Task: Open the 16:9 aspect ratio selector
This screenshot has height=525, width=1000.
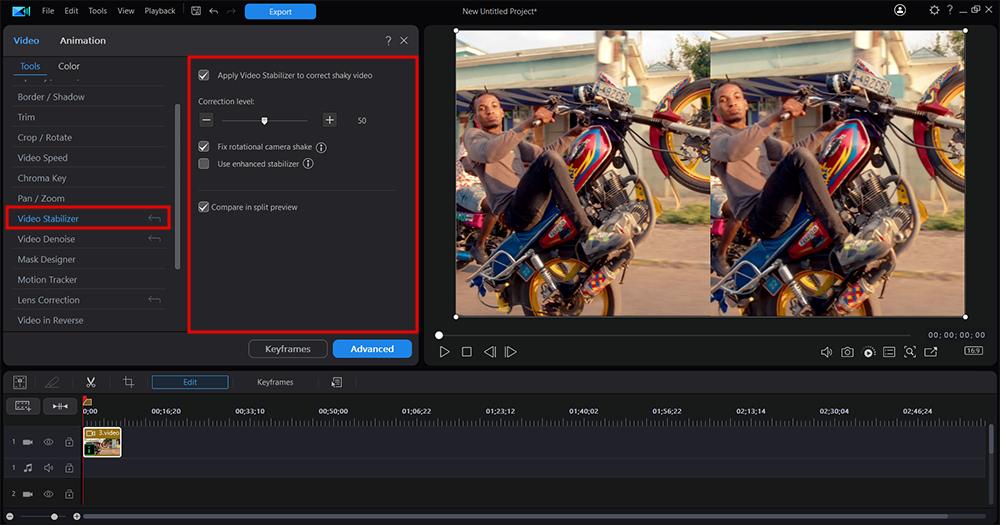Action: tap(973, 351)
